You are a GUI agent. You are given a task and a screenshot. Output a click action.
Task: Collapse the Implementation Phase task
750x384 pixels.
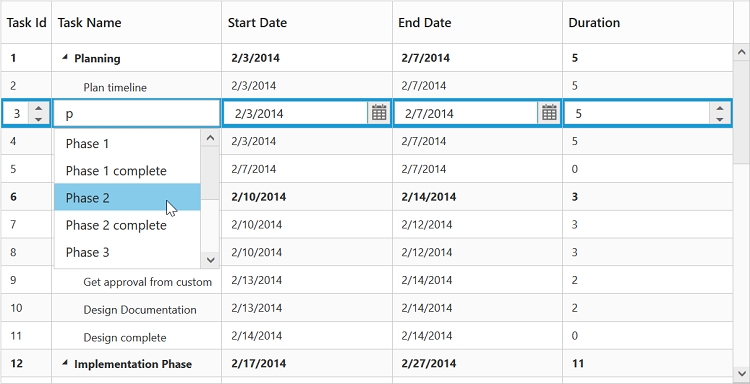click(65, 363)
